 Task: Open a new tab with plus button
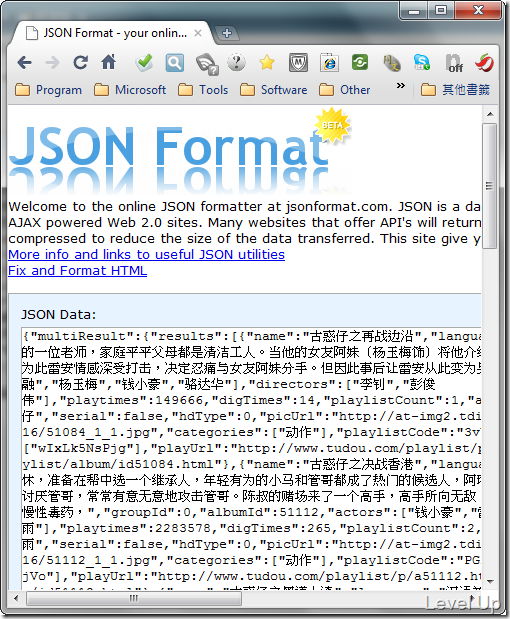(227, 33)
